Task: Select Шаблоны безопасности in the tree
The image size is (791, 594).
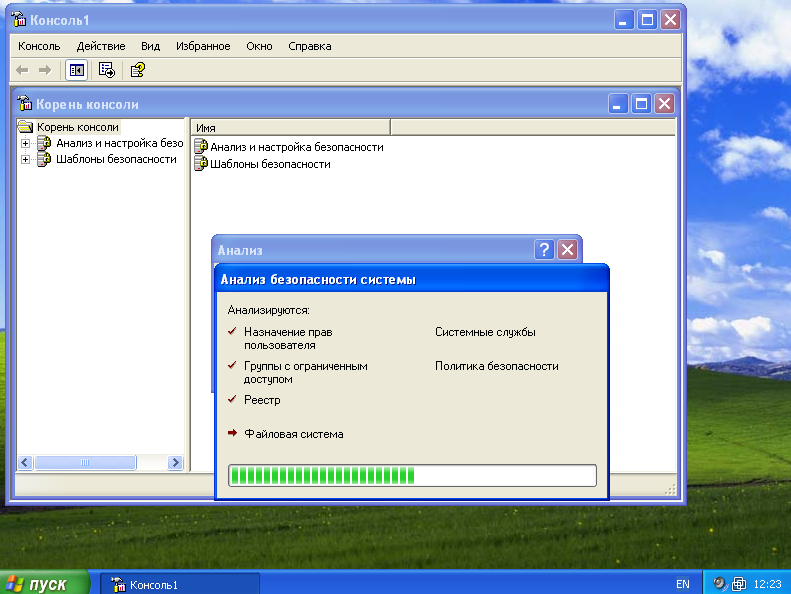Action: tap(116, 159)
